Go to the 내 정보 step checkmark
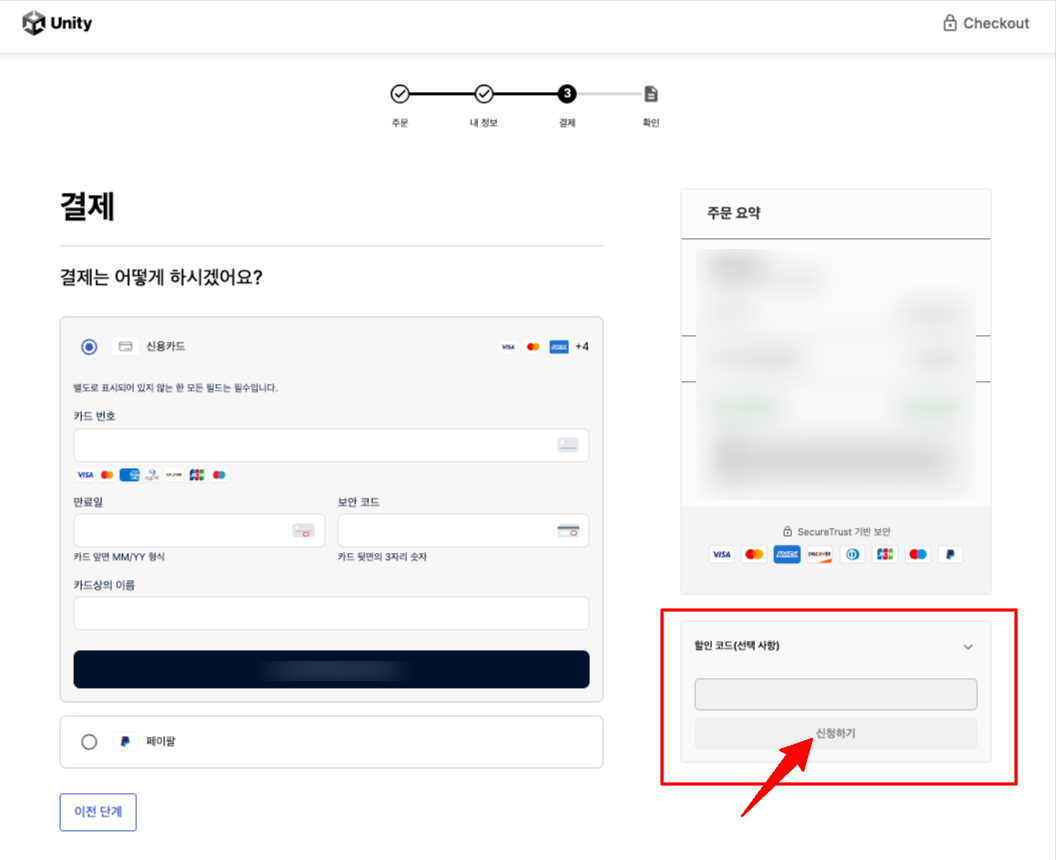Screen dimensions: 1056x860 [484, 94]
